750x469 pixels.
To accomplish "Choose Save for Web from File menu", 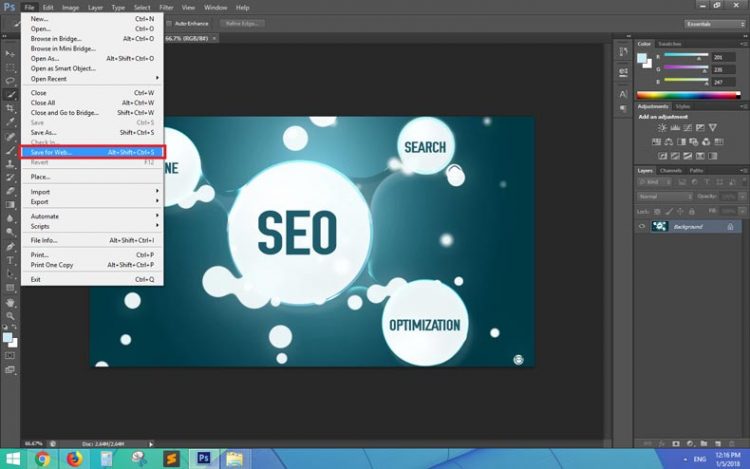I will [90, 152].
